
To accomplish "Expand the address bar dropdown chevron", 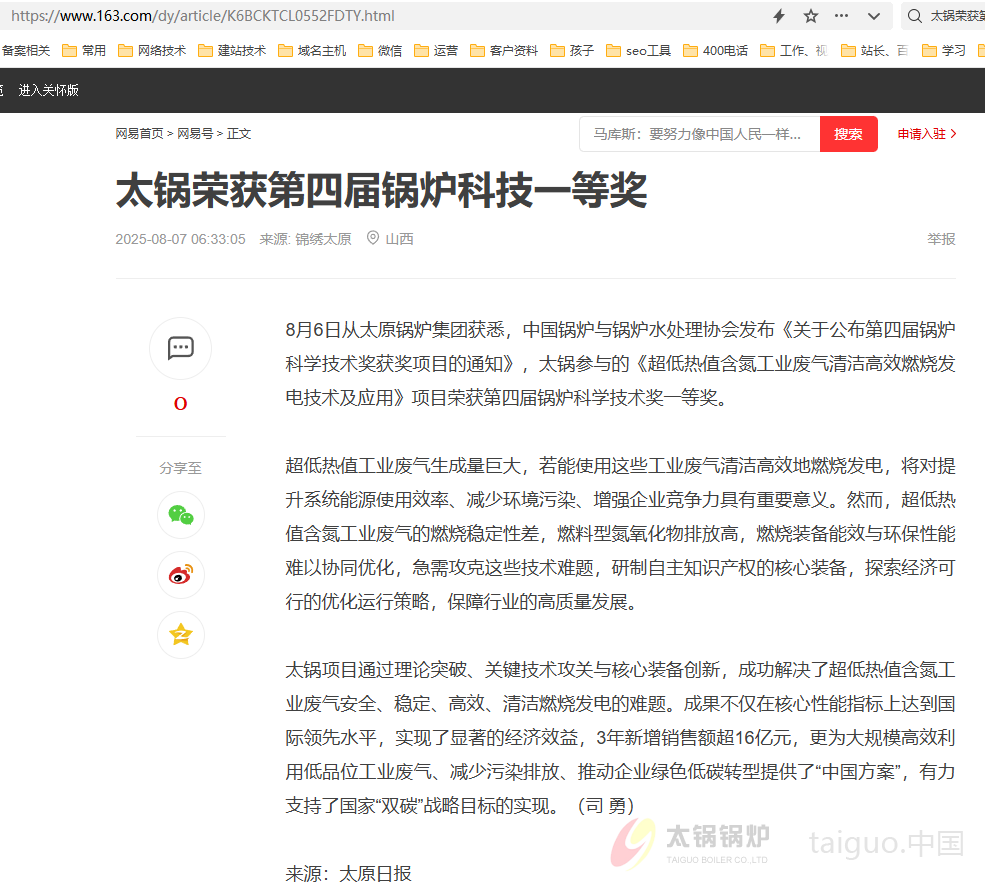I will point(874,16).
